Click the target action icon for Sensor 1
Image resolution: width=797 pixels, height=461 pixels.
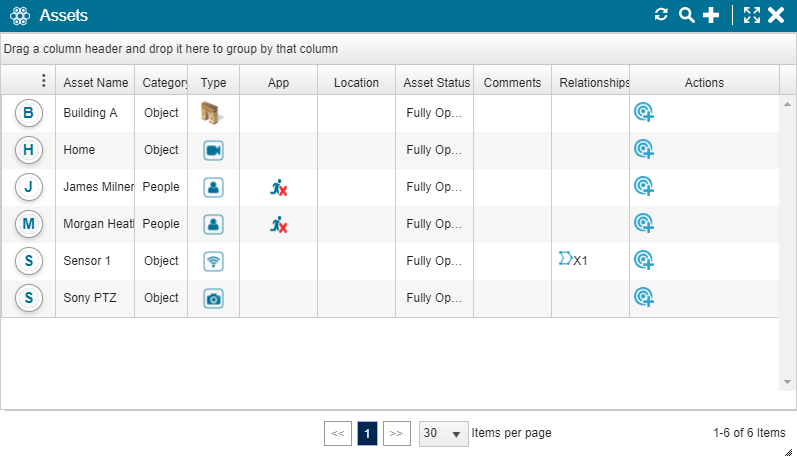coord(644,261)
